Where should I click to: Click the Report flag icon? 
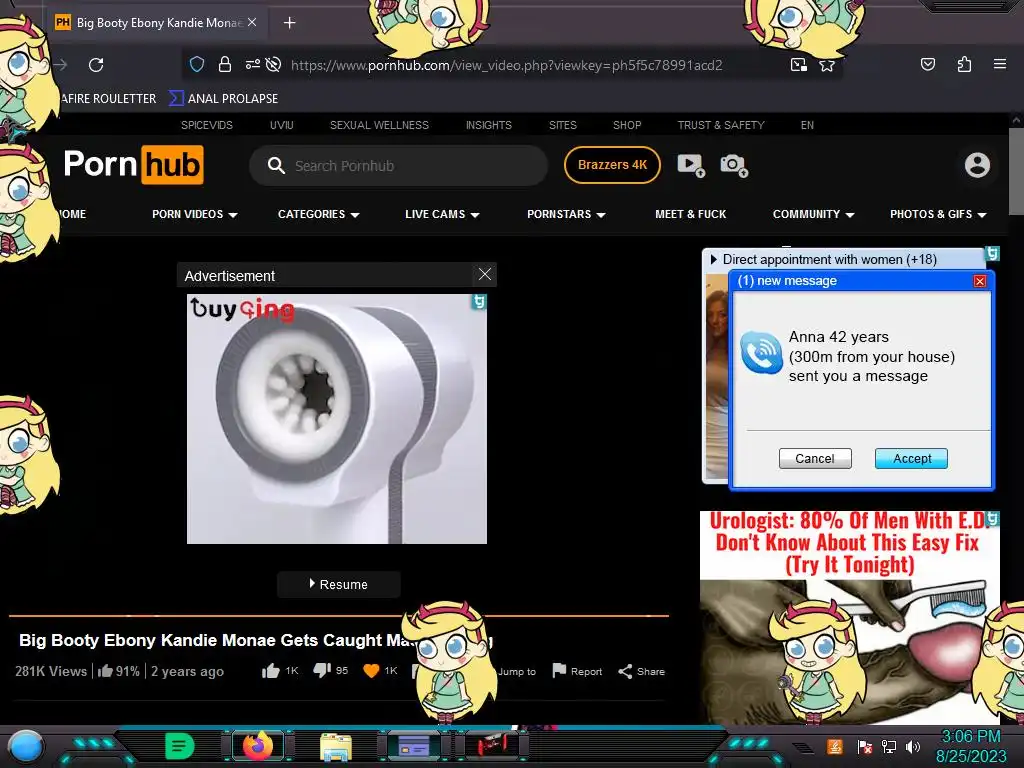(559, 671)
